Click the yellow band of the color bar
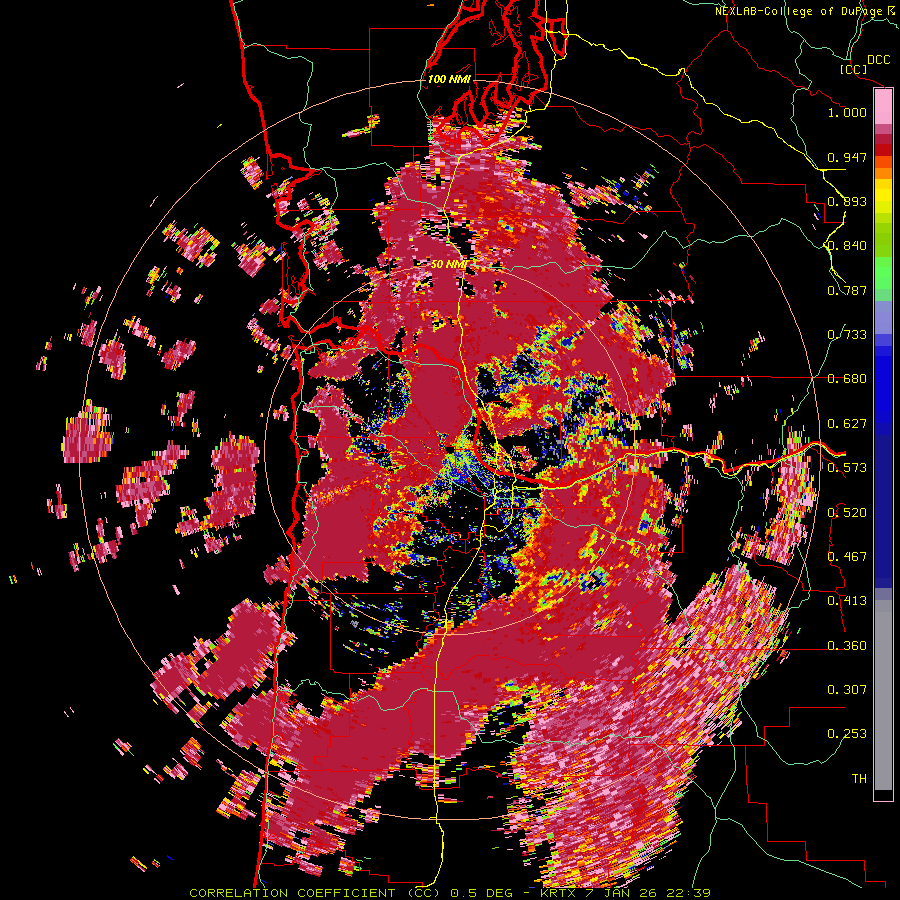 pos(883,196)
